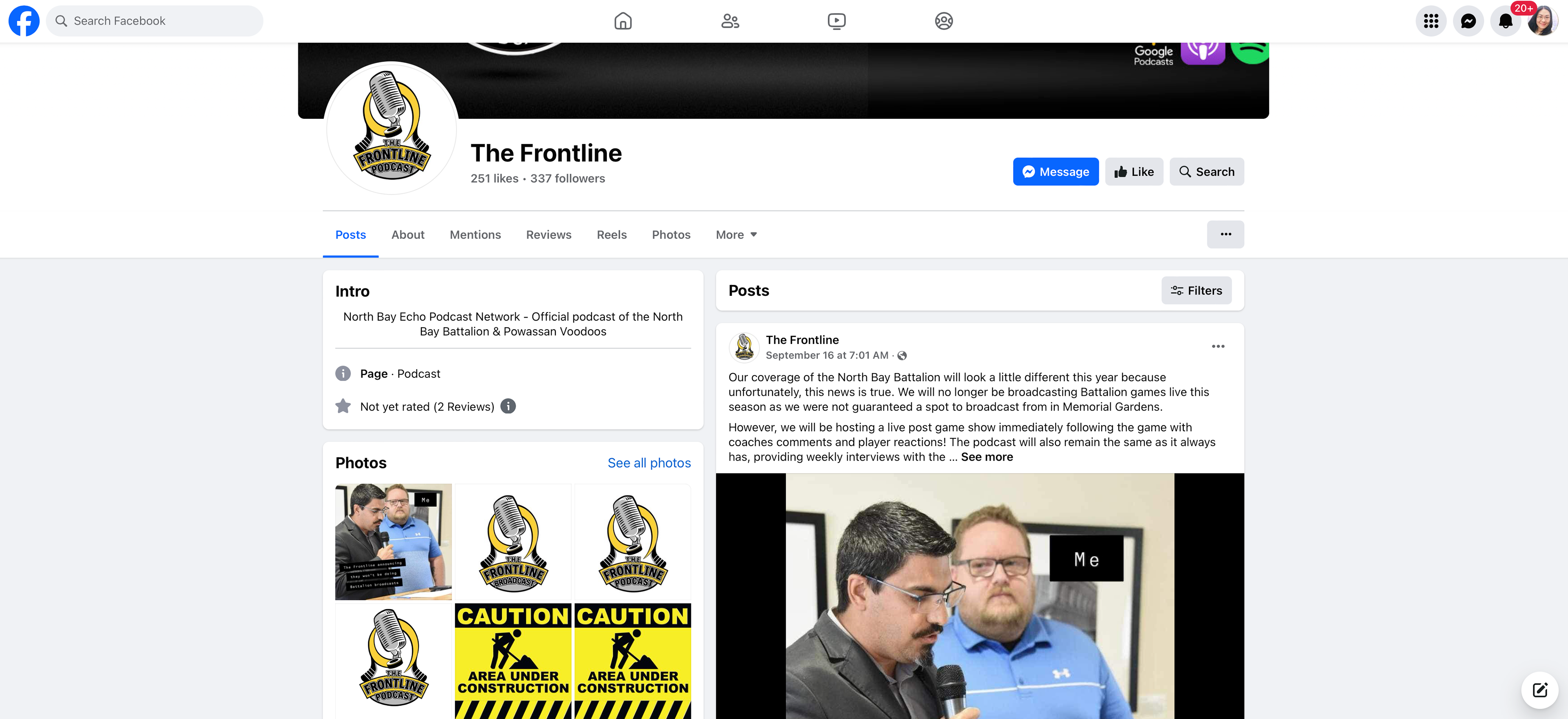Click the See all photos link
Image resolution: width=1568 pixels, height=719 pixels.
649,463
